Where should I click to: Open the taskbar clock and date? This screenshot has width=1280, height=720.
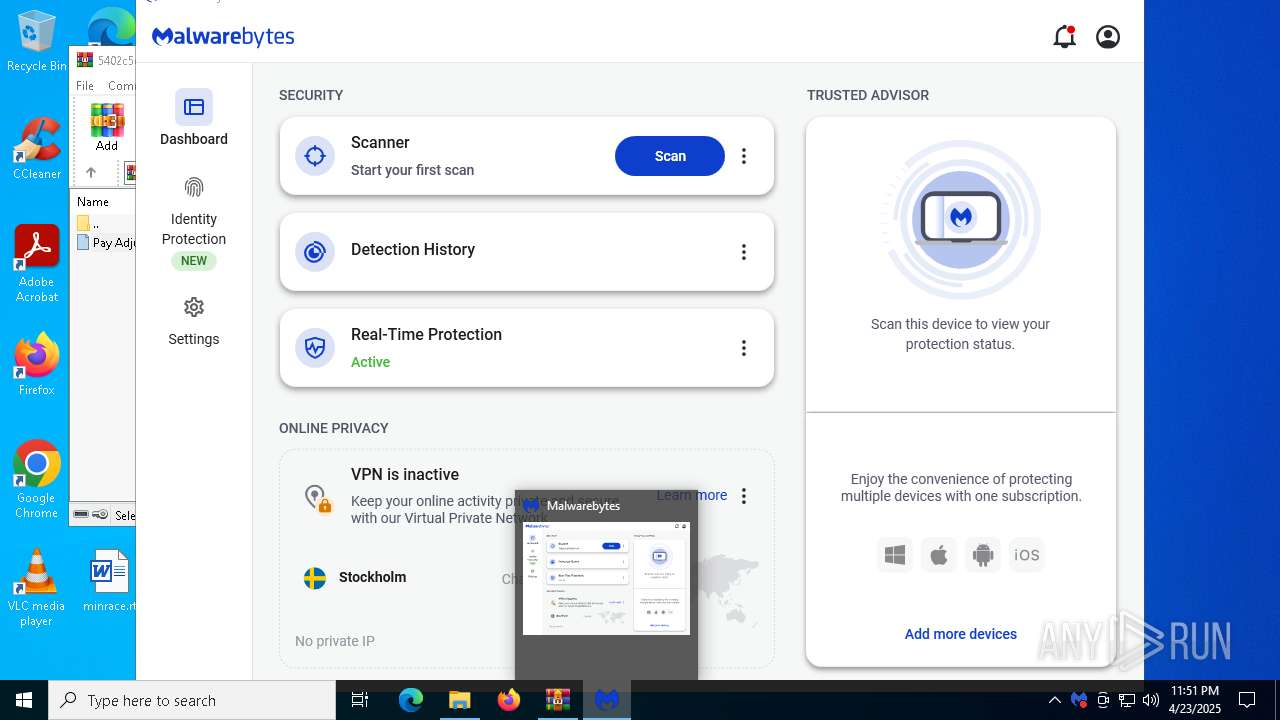pyautogui.click(x=1194, y=700)
